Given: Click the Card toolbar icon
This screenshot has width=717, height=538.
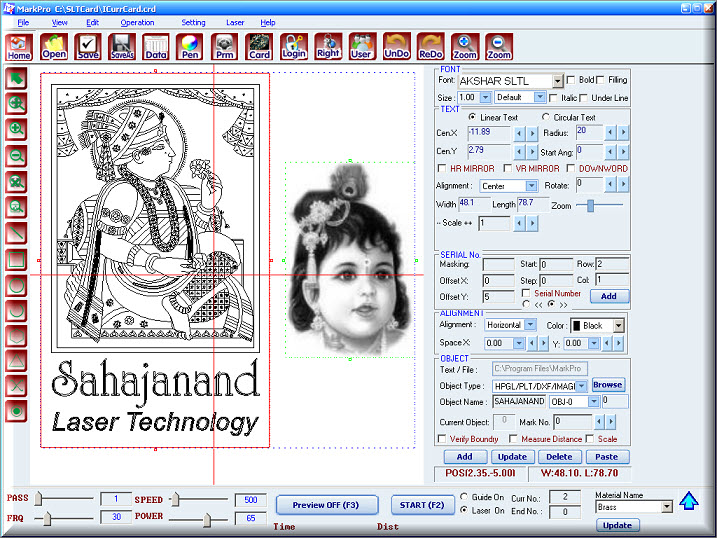Looking at the screenshot, I should (259, 47).
